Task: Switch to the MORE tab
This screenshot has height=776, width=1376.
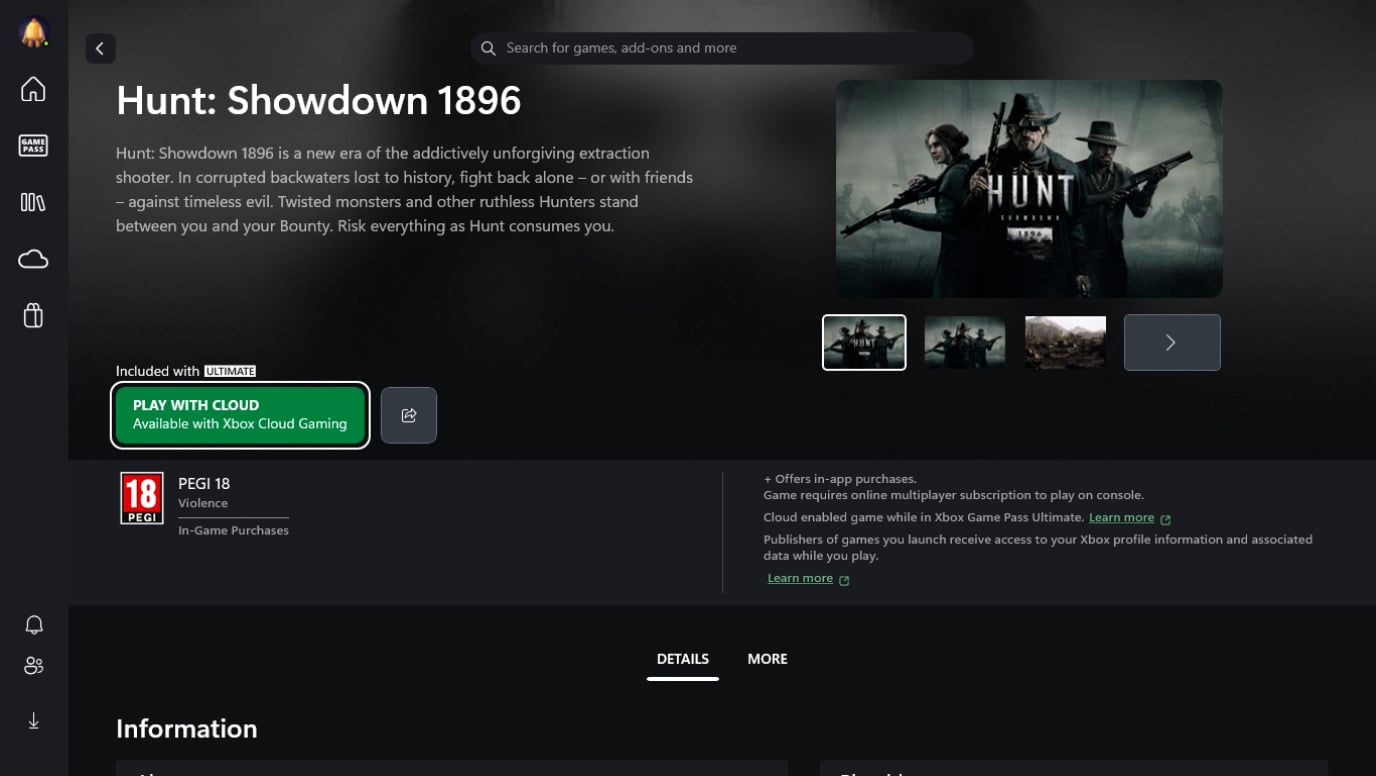Action: point(767,659)
